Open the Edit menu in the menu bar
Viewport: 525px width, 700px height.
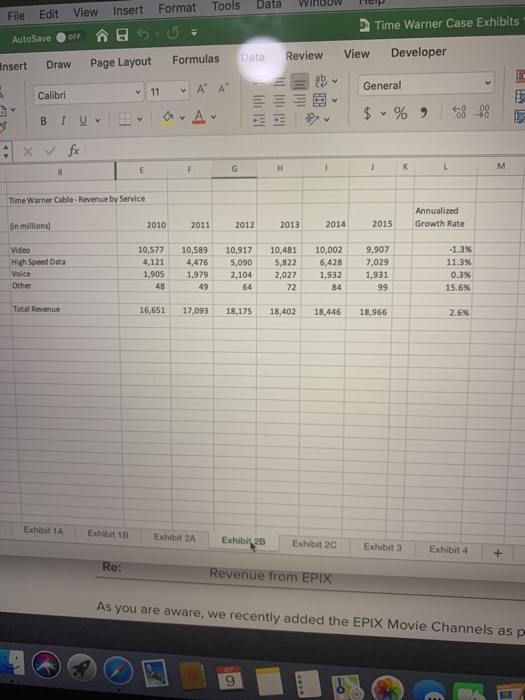coord(49,14)
